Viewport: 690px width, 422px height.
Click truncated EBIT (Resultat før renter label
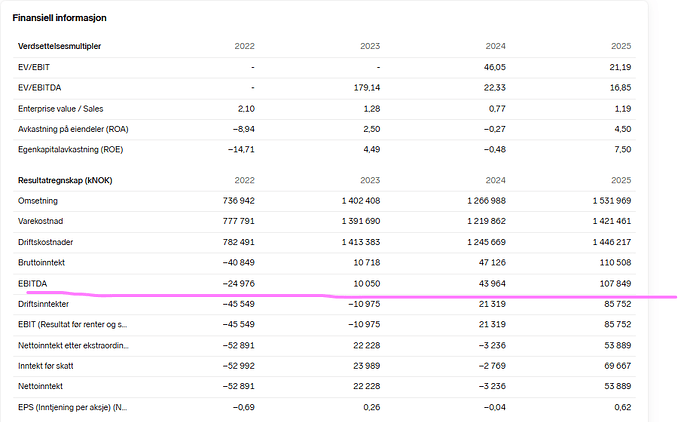[x=73, y=324]
